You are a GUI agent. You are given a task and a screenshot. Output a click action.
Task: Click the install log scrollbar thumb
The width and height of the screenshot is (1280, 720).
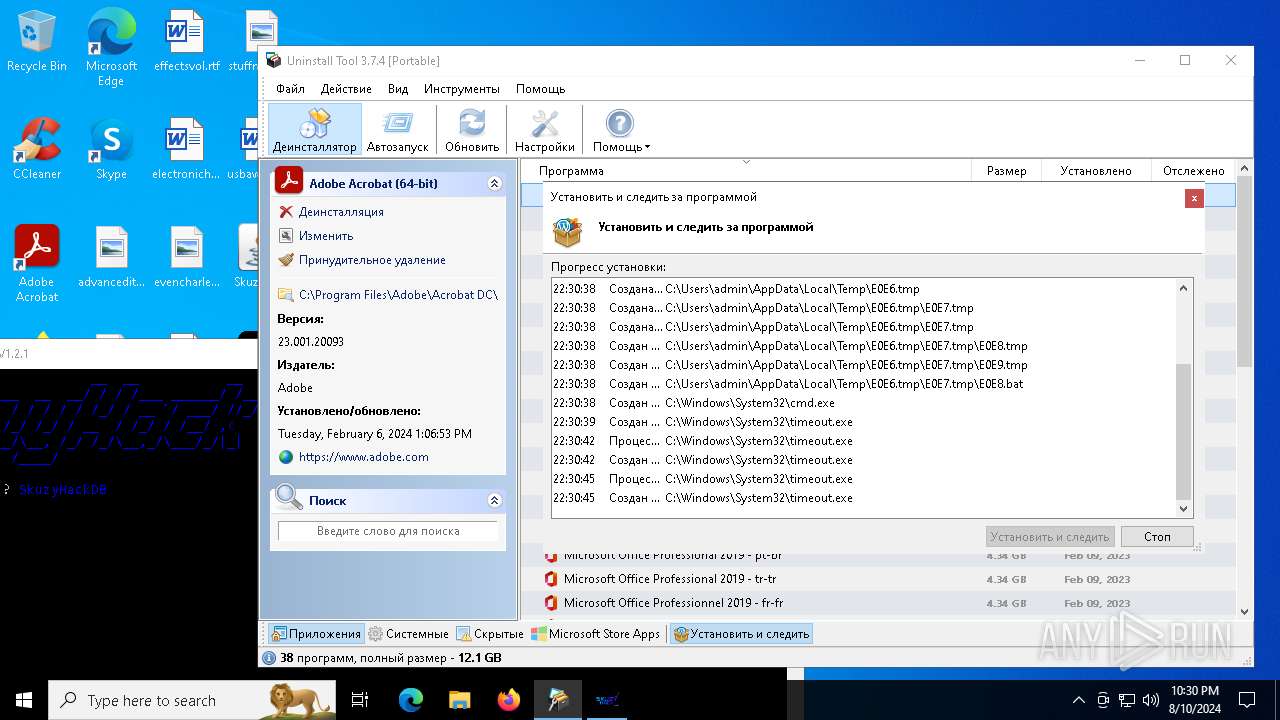(1184, 432)
